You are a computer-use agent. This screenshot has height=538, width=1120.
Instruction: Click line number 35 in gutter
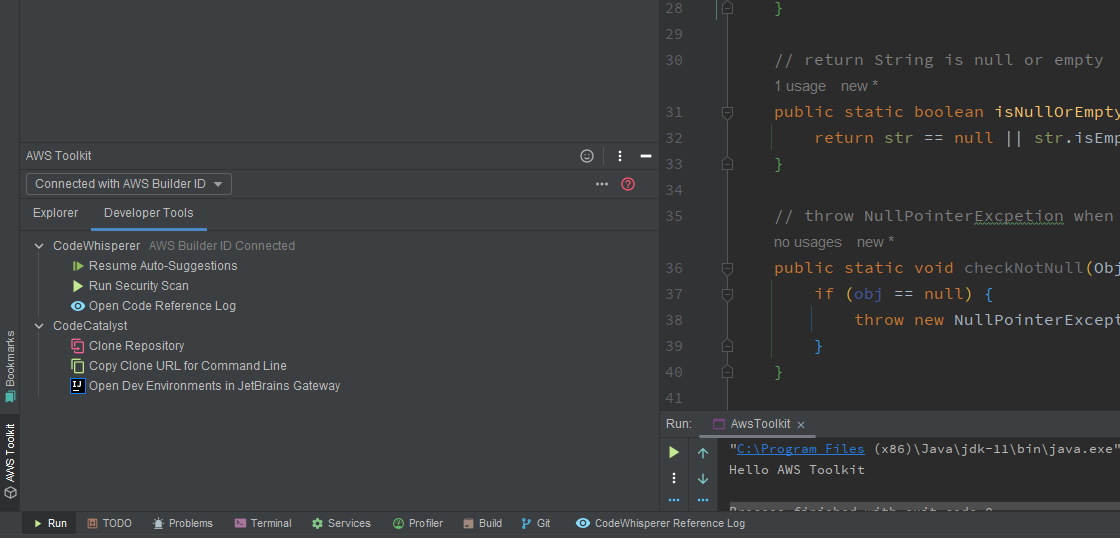[x=674, y=216]
